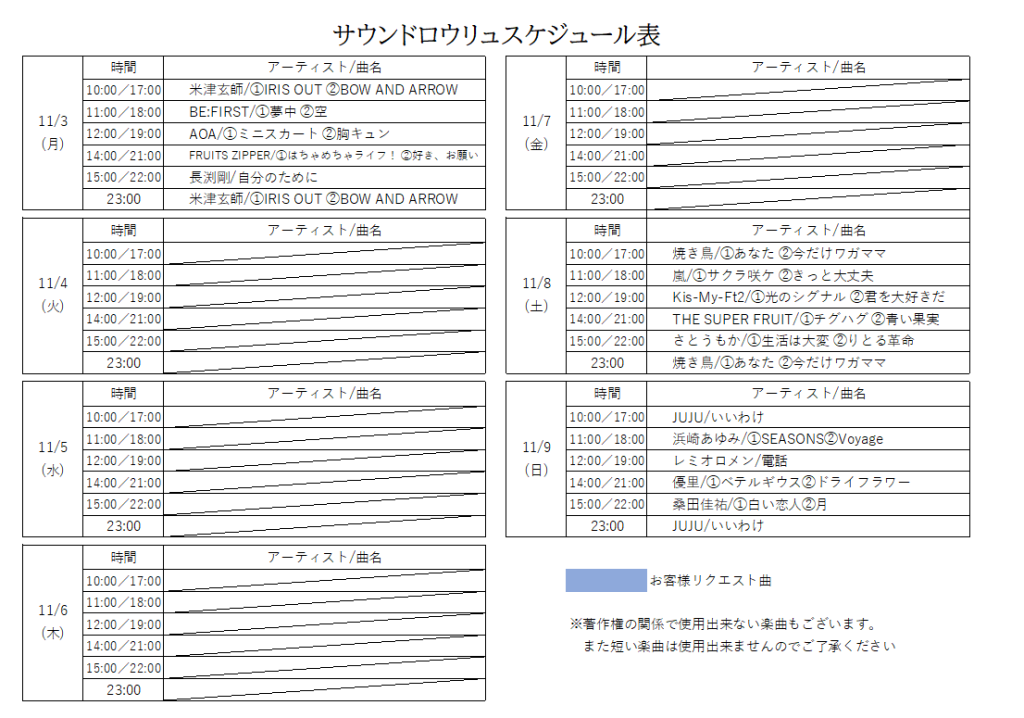The height and width of the screenshot is (718, 1024).
Task: Click the サウンドロウリュスケジュール表 title
Action: (496, 35)
